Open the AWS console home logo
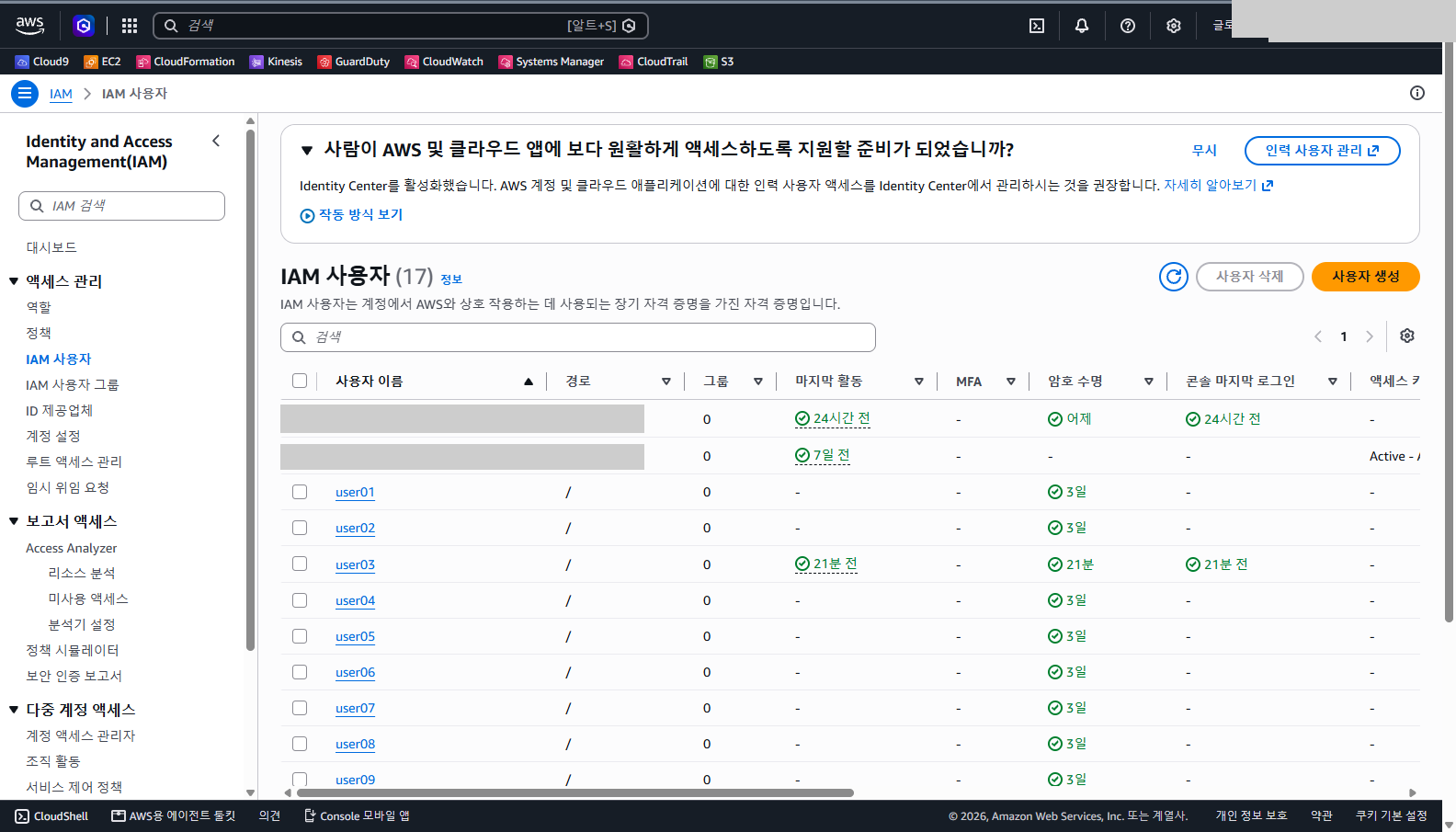 click(x=29, y=26)
